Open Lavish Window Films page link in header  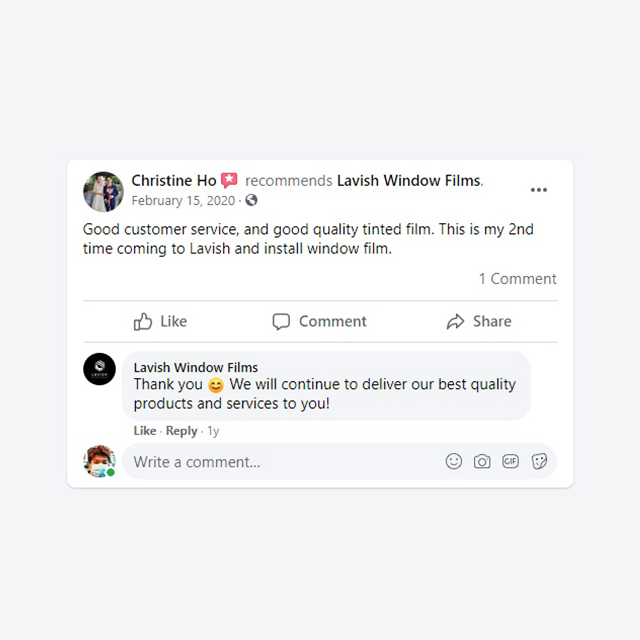tap(409, 180)
